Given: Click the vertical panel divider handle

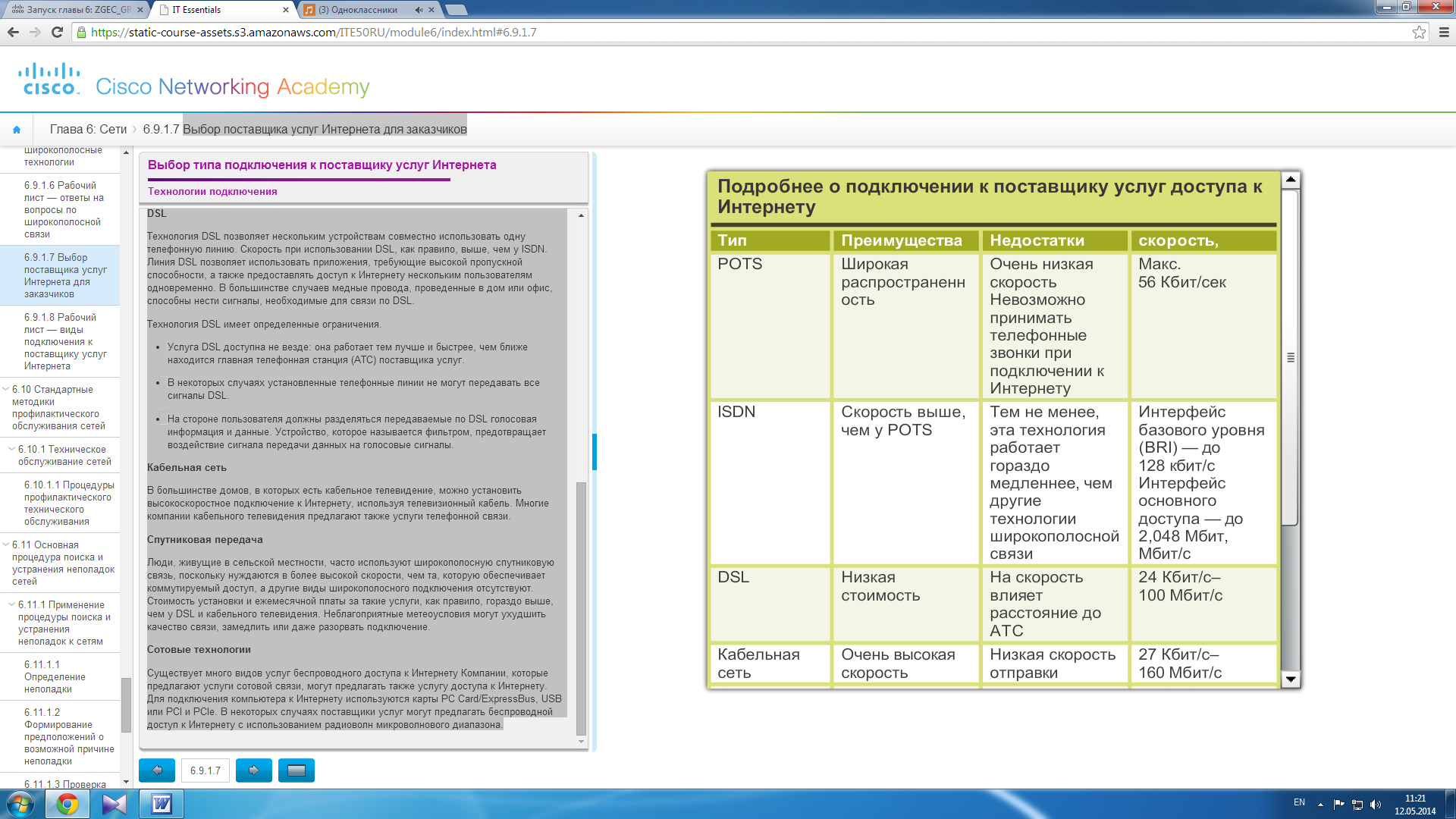Looking at the screenshot, I should 595,452.
